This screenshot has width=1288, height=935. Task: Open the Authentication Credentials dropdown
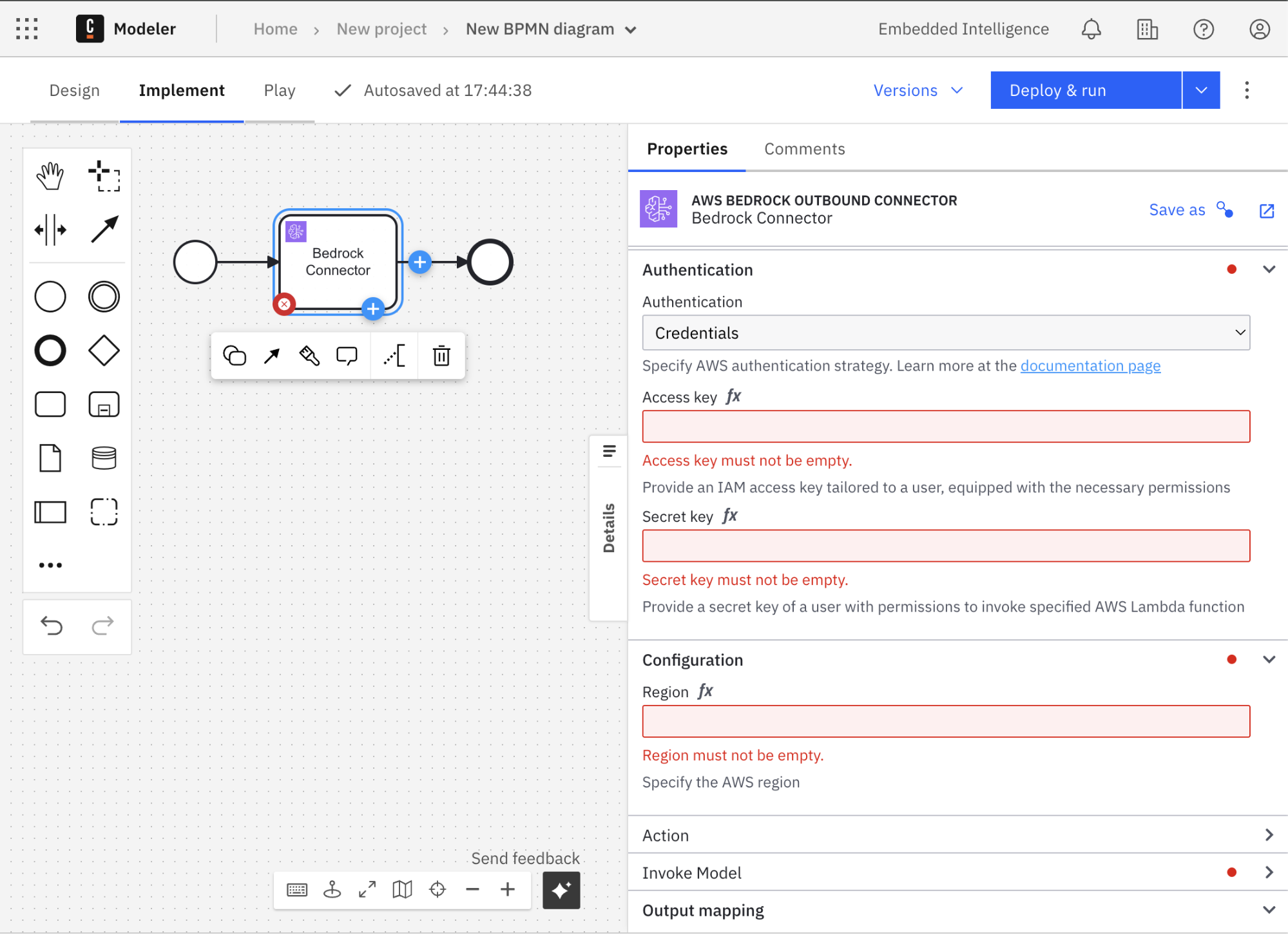(945, 333)
